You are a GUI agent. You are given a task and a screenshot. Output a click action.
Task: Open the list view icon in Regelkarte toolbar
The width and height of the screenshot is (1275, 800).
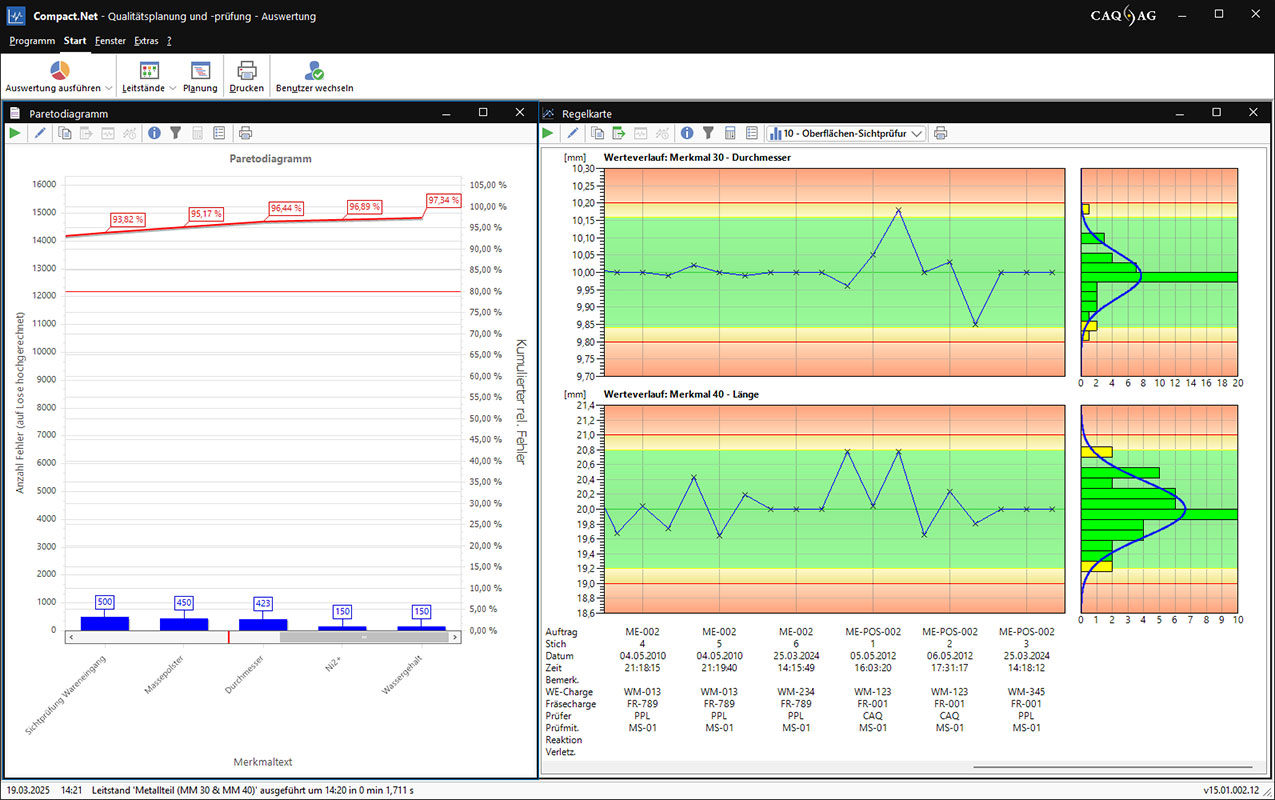click(x=752, y=133)
